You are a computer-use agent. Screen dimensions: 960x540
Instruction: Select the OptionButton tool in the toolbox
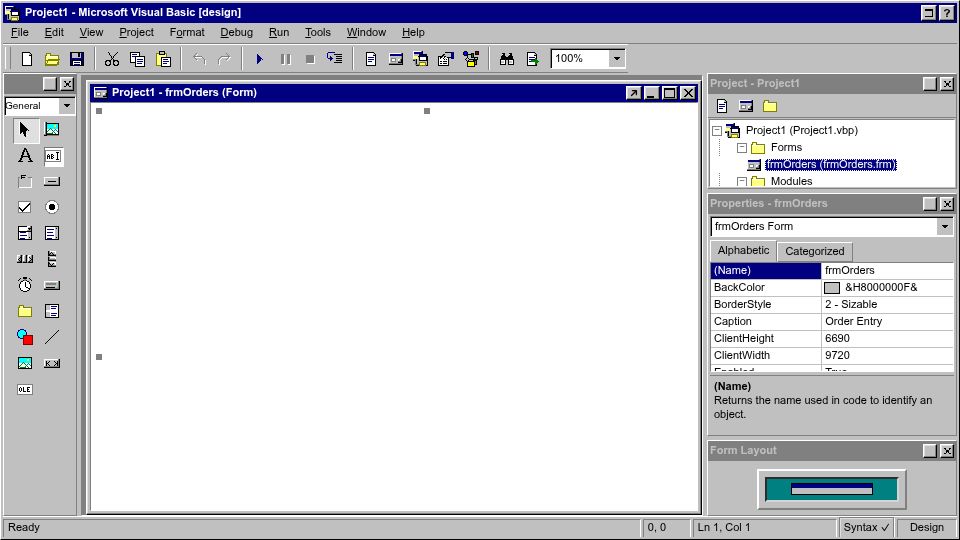pyautogui.click(x=52, y=207)
